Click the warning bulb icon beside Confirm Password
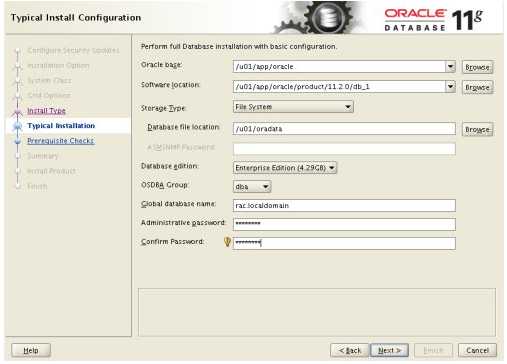 coord(227,242)
